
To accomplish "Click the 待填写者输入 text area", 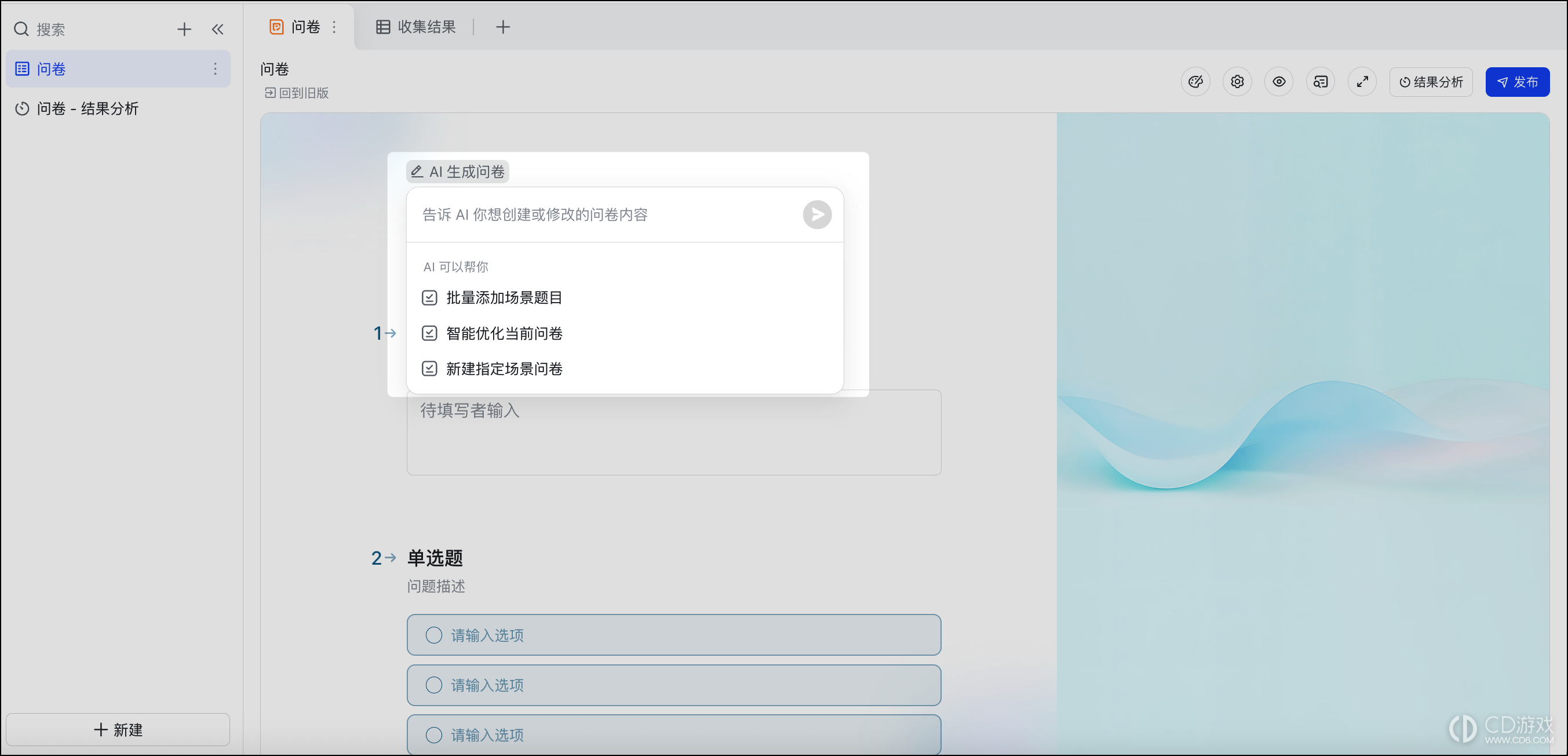I will point(674,432).
